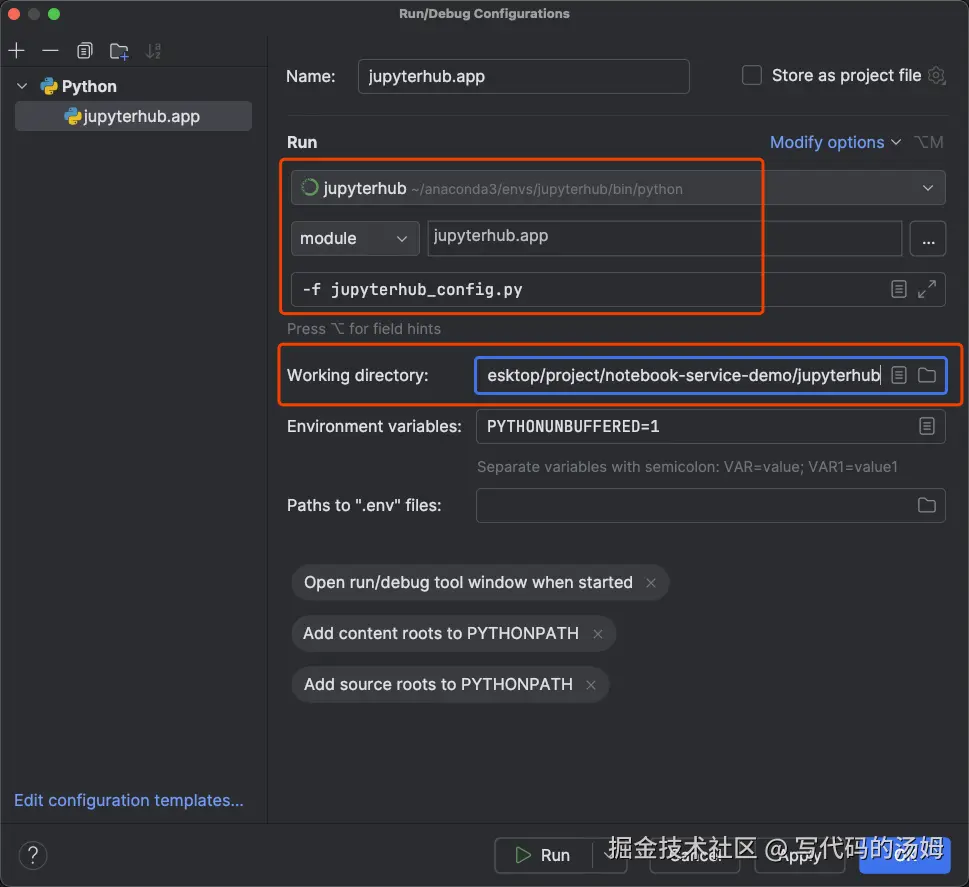Add a new run configuration with the plus icon
The width and height of the screenshot is (969, 887).
click(16, 50)
